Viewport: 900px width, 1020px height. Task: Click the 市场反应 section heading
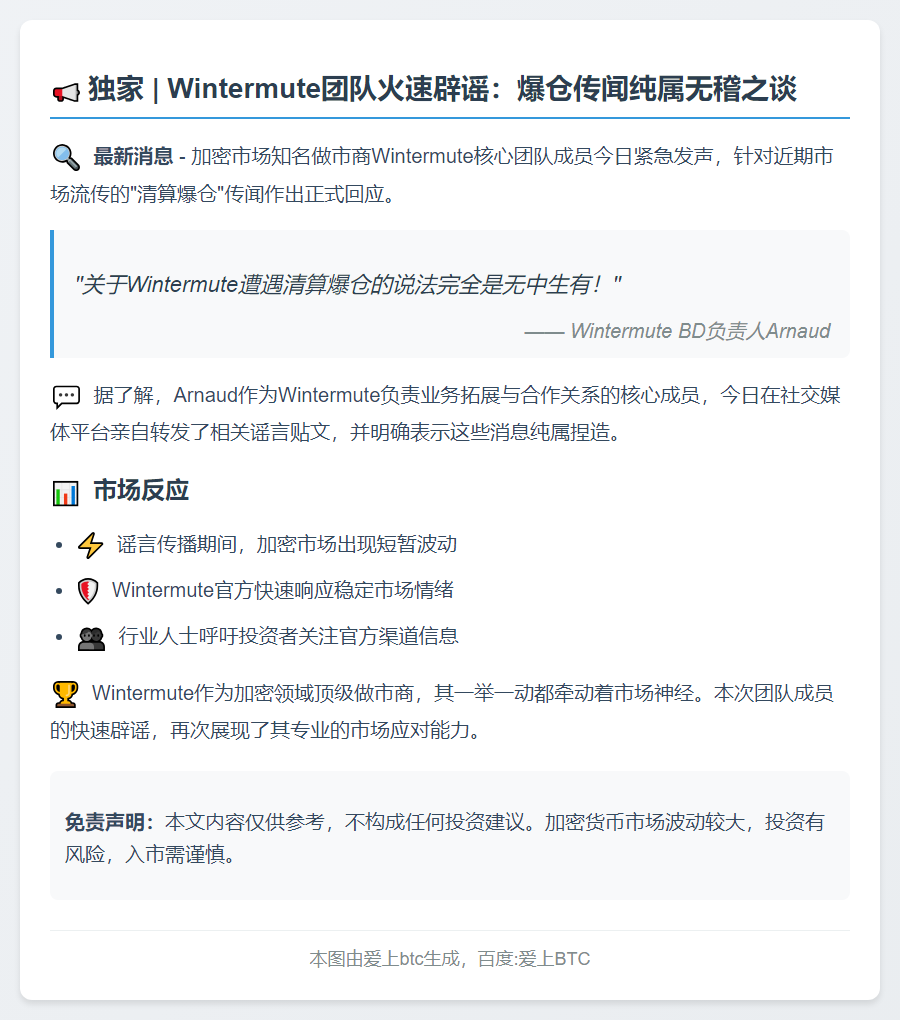(x=141, y=490)
